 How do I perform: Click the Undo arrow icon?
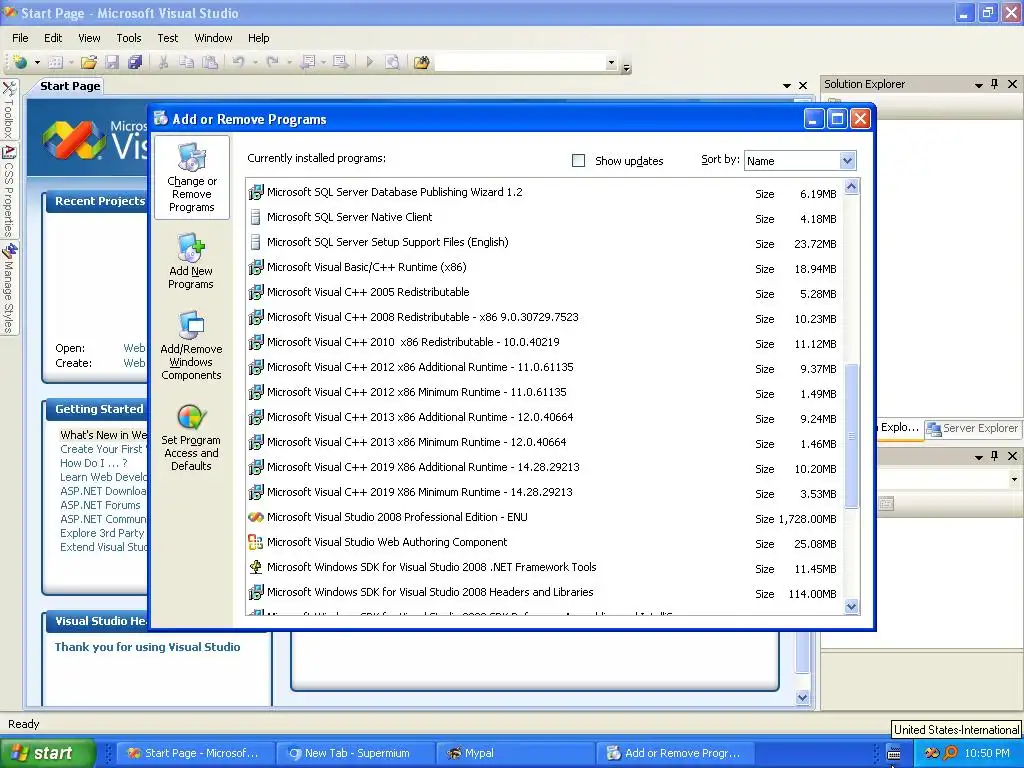[x=238, y=62]
